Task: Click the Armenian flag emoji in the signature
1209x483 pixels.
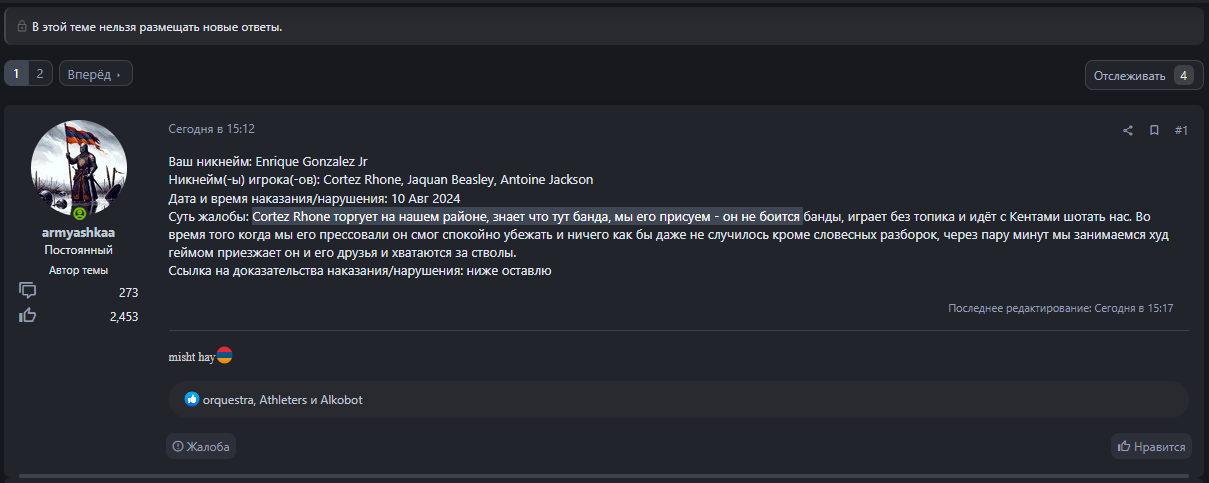Action: 225,356
